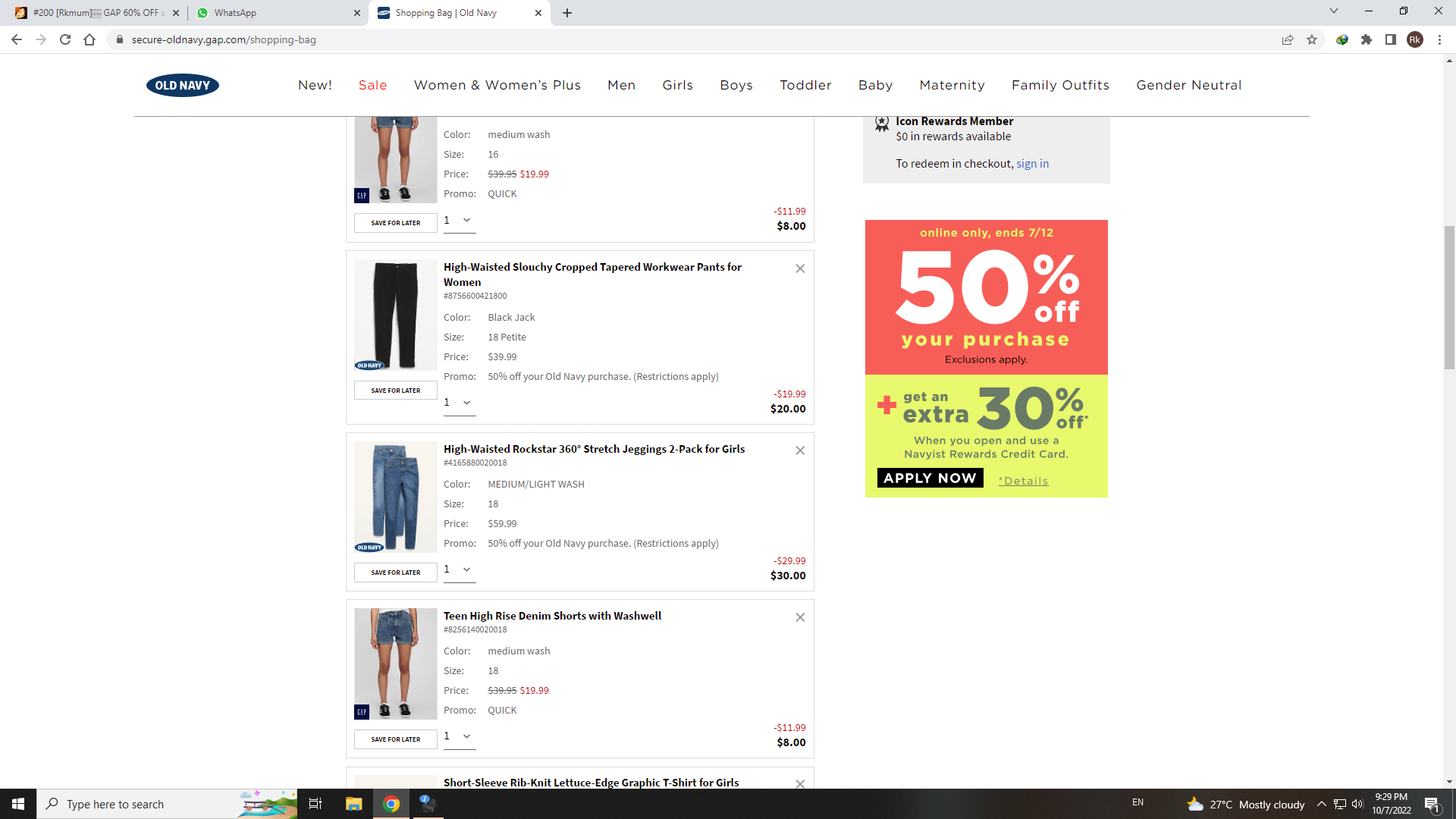Screen dimensions: 1456x819
Task: Change quantity for Workwear Pants
Action: 460,403
